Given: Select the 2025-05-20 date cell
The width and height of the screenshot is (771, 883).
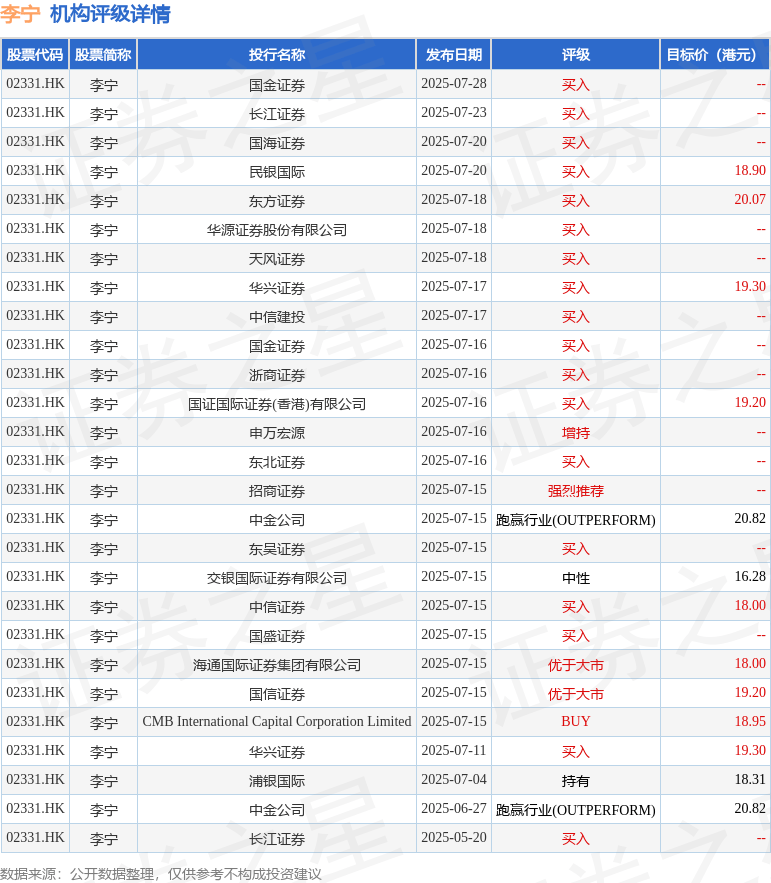Looking at the screenshot, I should [453, 838].
